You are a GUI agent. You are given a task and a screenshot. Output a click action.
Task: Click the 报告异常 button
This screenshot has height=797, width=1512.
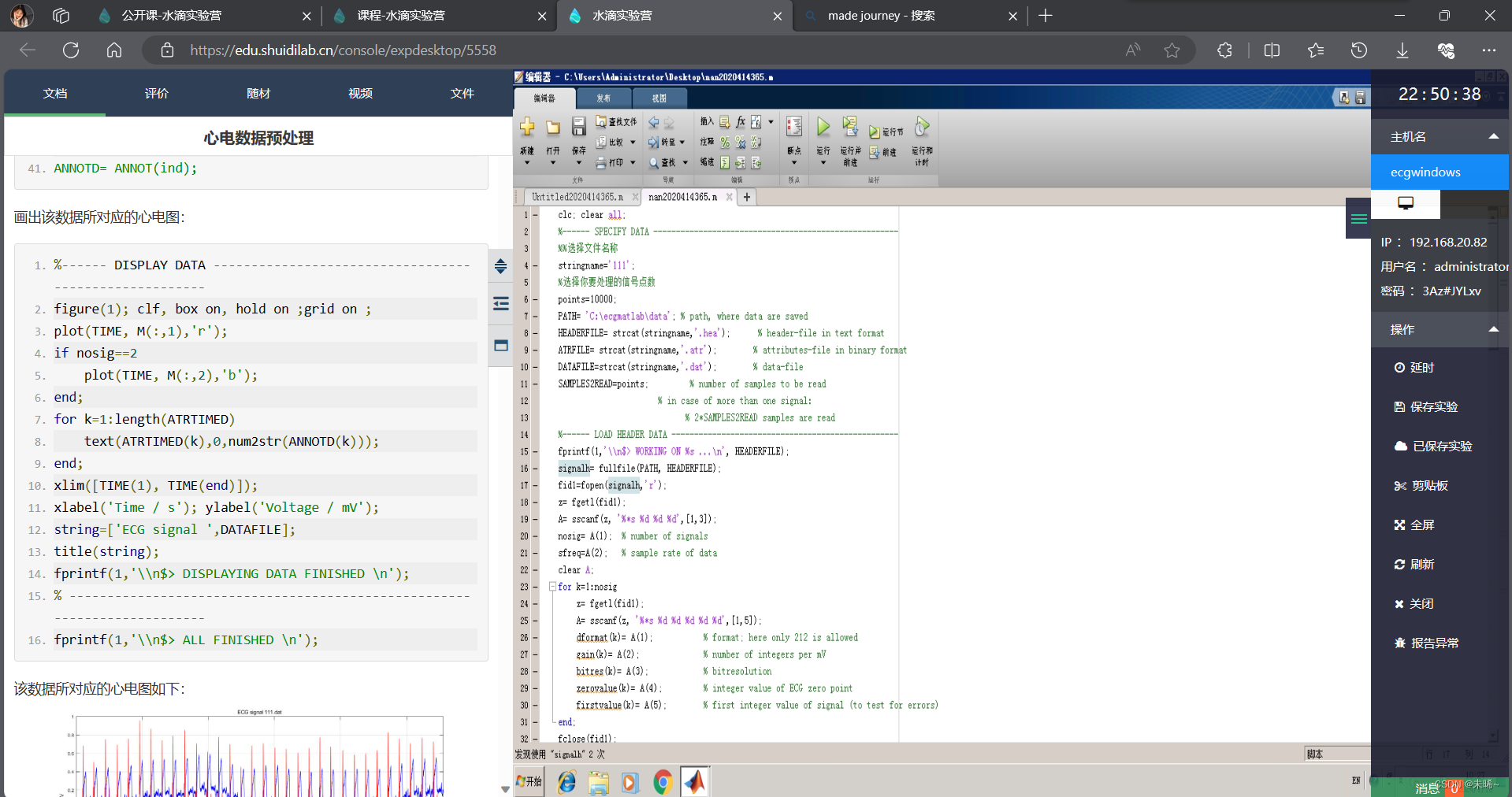pyautogui.click(x=1426, y=643)
